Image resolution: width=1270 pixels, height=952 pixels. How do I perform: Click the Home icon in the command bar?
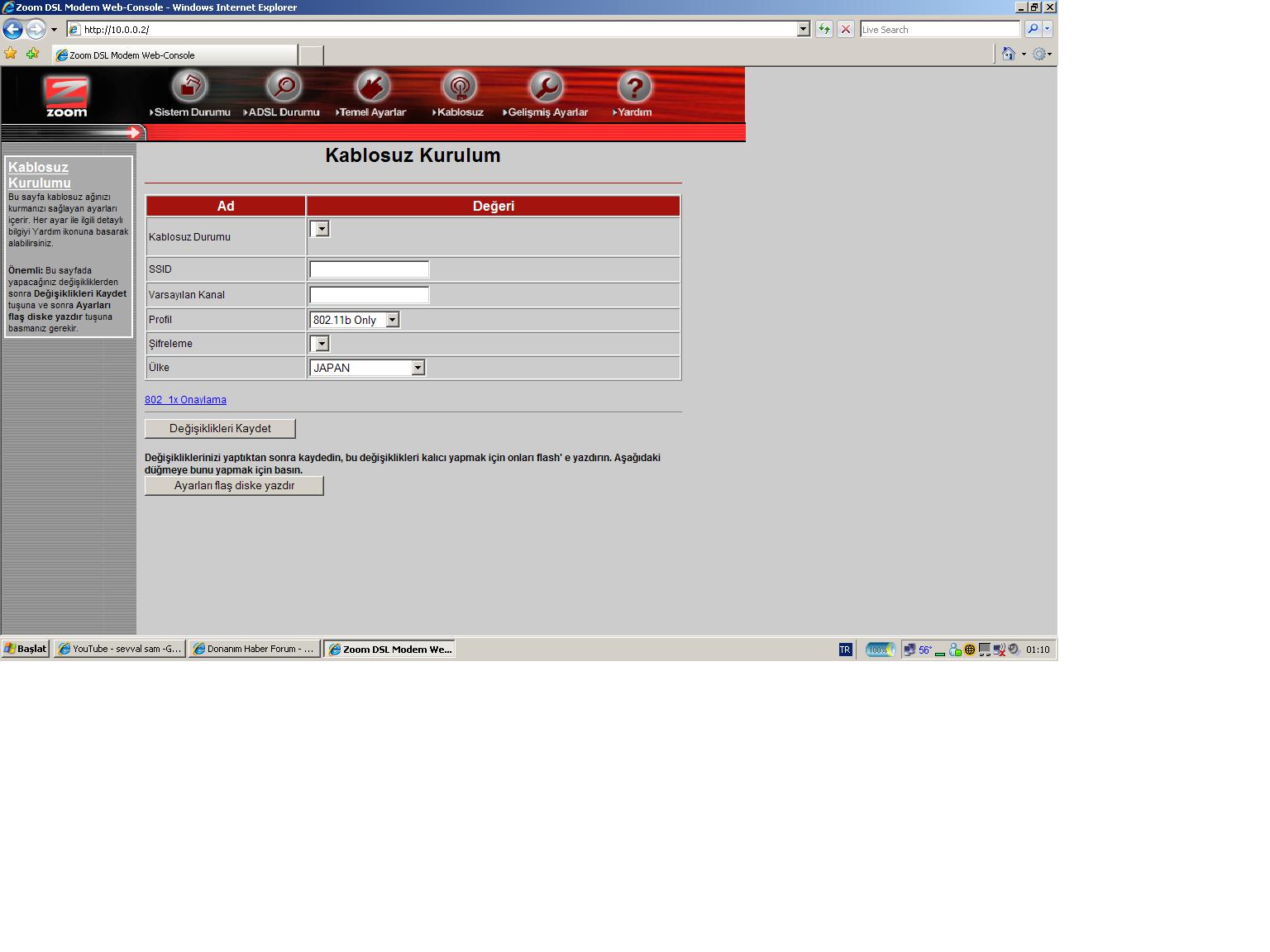click(x=1008, y=54)
